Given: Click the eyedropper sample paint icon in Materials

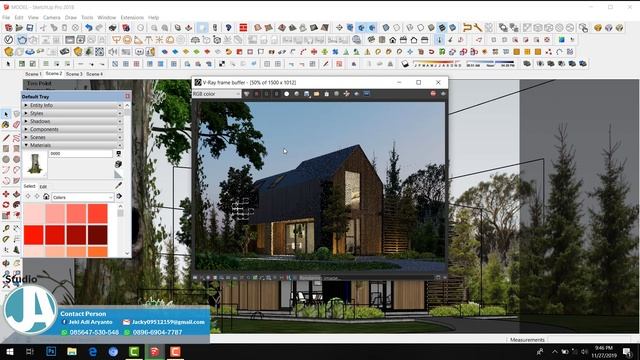Looking at the screenshot, I should 118,185.
